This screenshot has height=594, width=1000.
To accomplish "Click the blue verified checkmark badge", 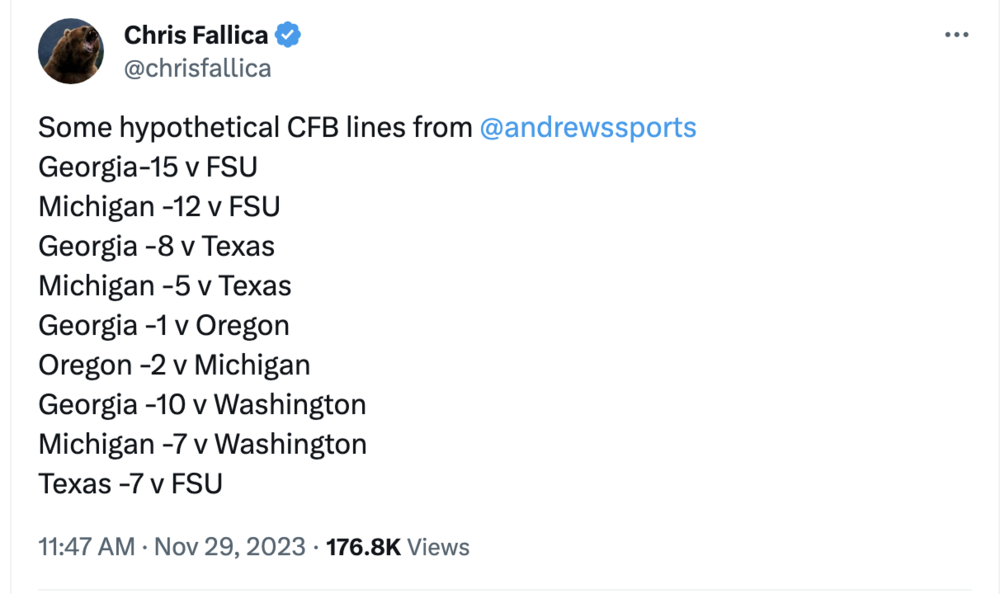I will pyautogui.click(x=289, y=35).
